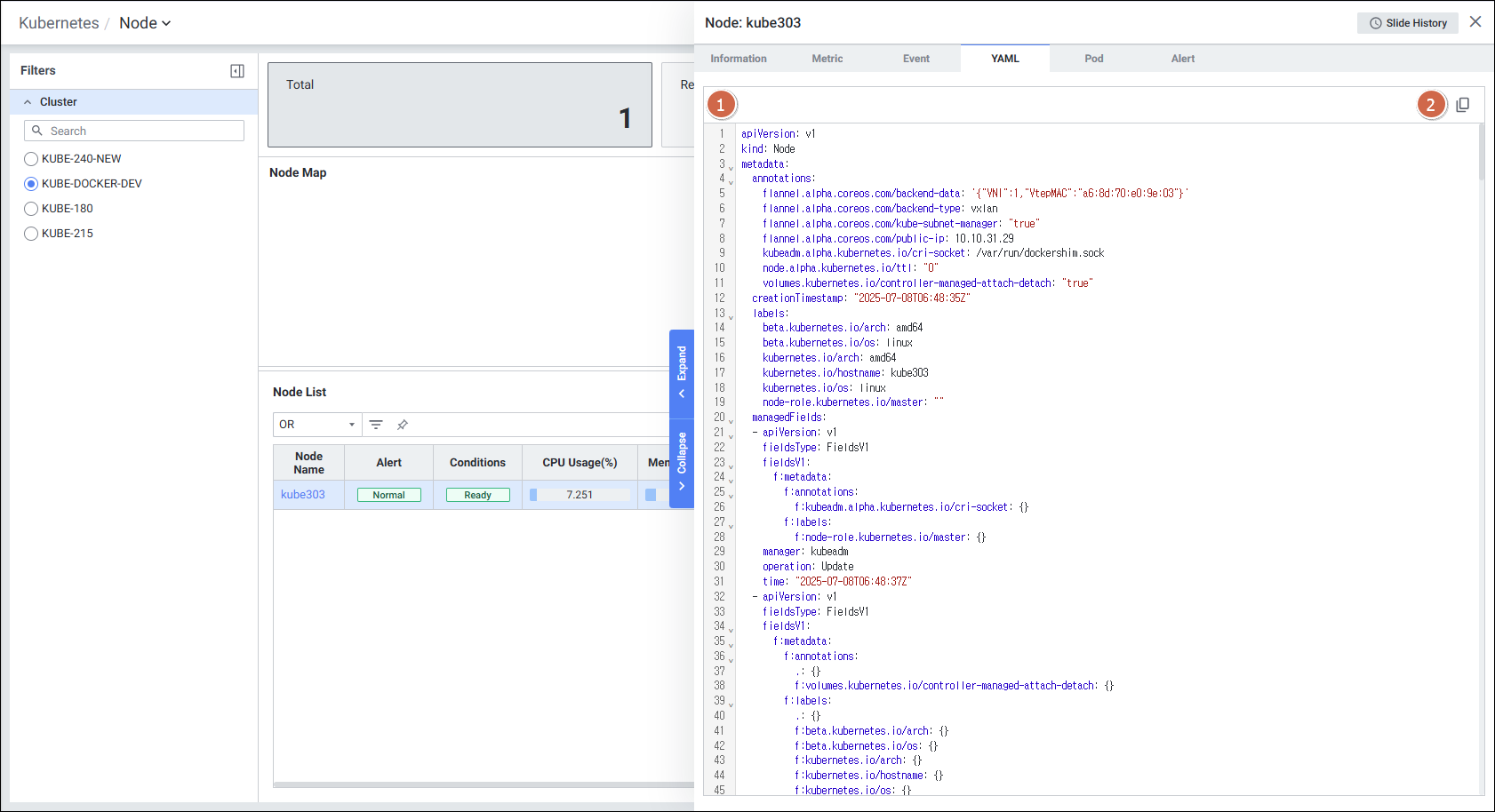1495x812 pixels.
Task: Open the kube303 node link
Action: 303,495
